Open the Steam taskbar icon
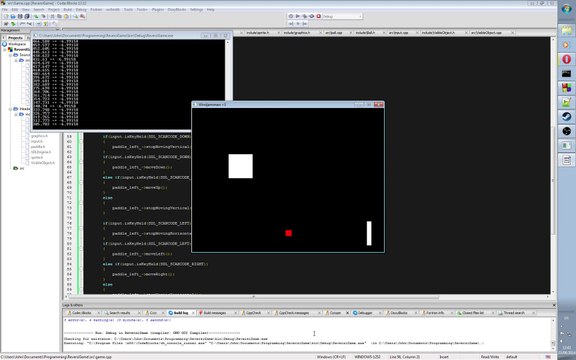 point(566,116)
